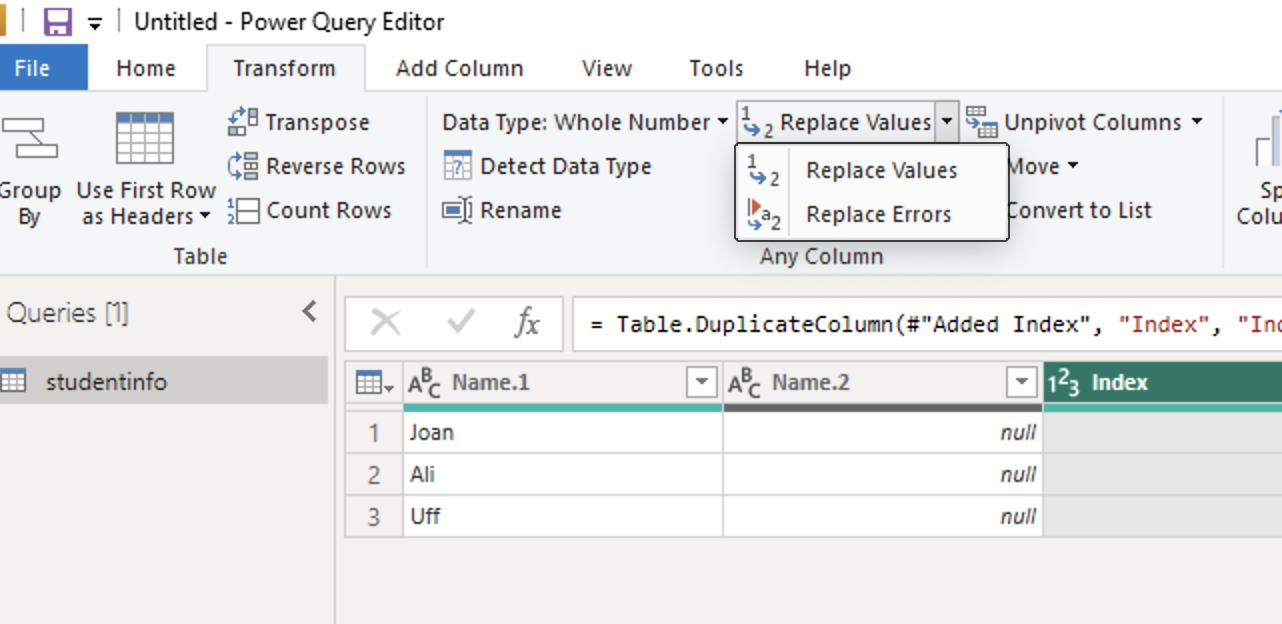Choose Replace Errors from the dropdown menu
Screen dimensions: 1282x624
click(x=871, y=214)
